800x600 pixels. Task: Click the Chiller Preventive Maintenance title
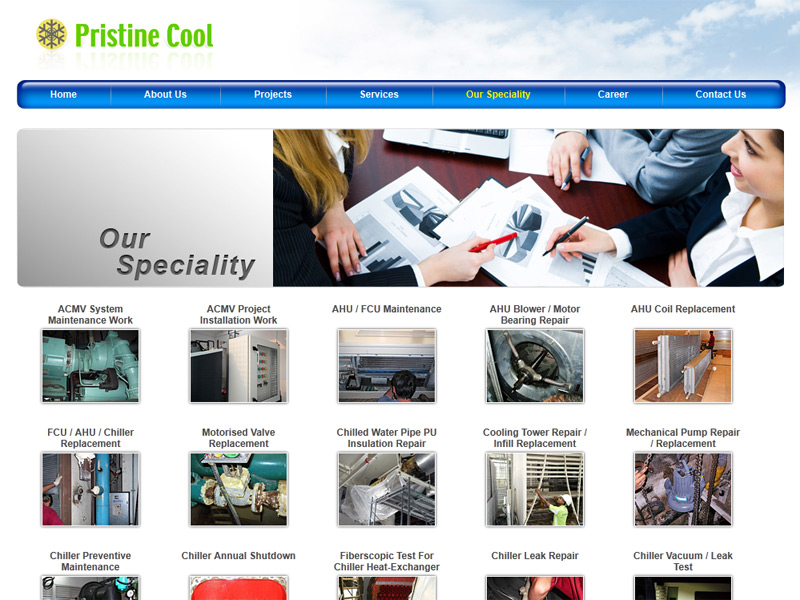tap(90, 561)
